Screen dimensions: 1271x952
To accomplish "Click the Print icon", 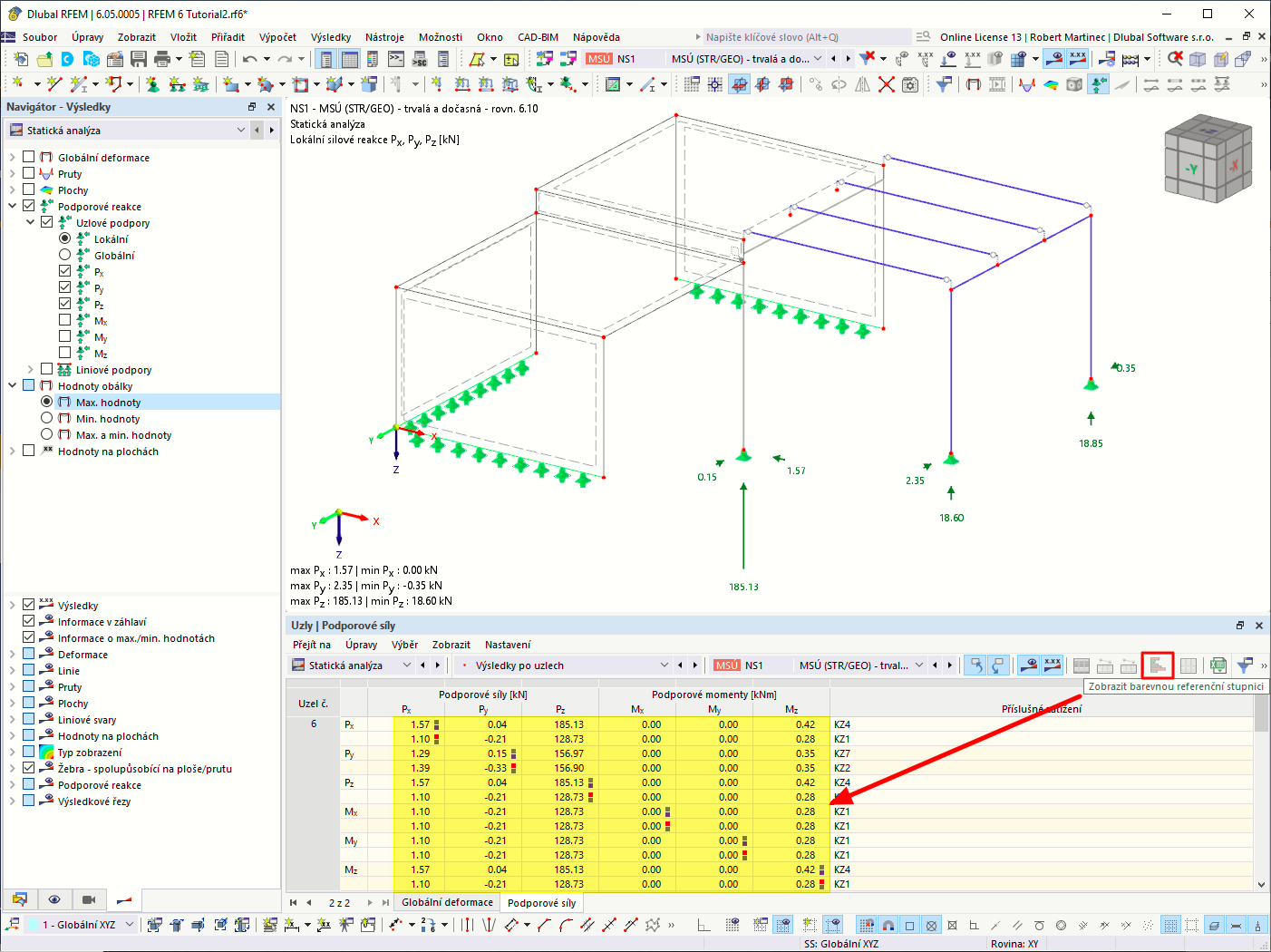I will pyautogui.click(x=162, y=59).
